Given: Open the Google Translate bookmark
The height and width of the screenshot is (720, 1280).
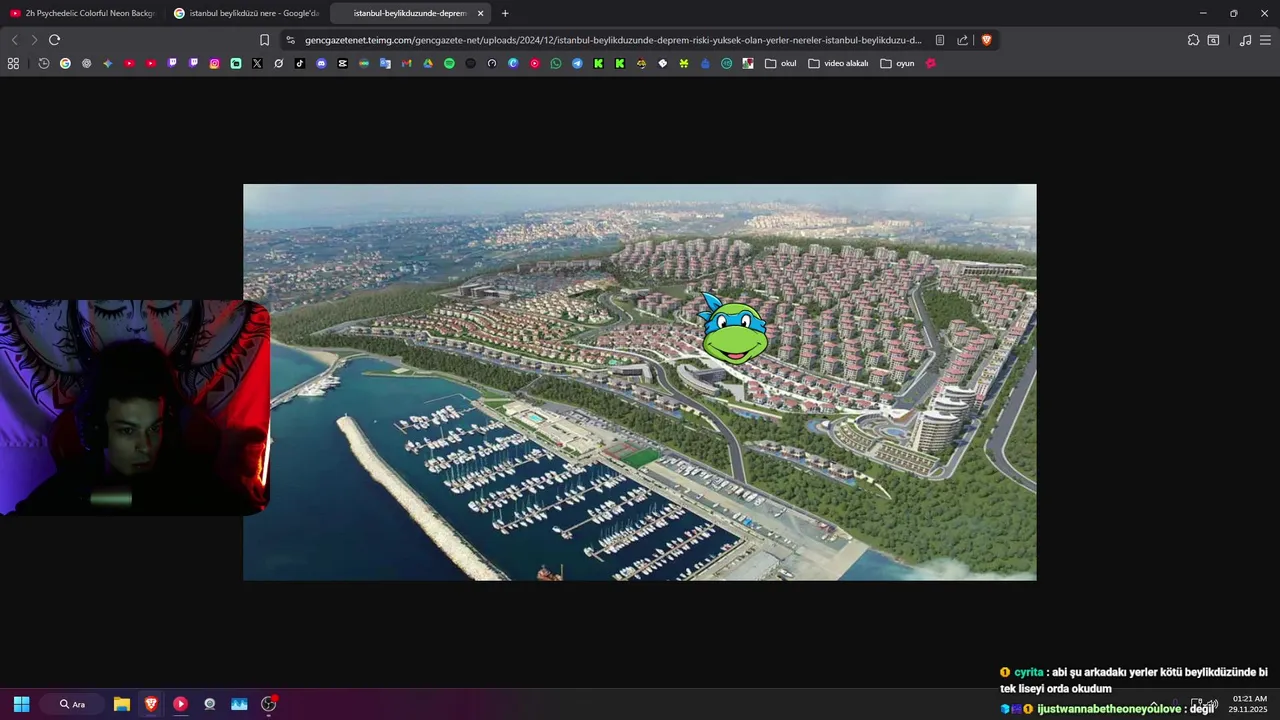Looking at the screenshot, I should point(385,63).
